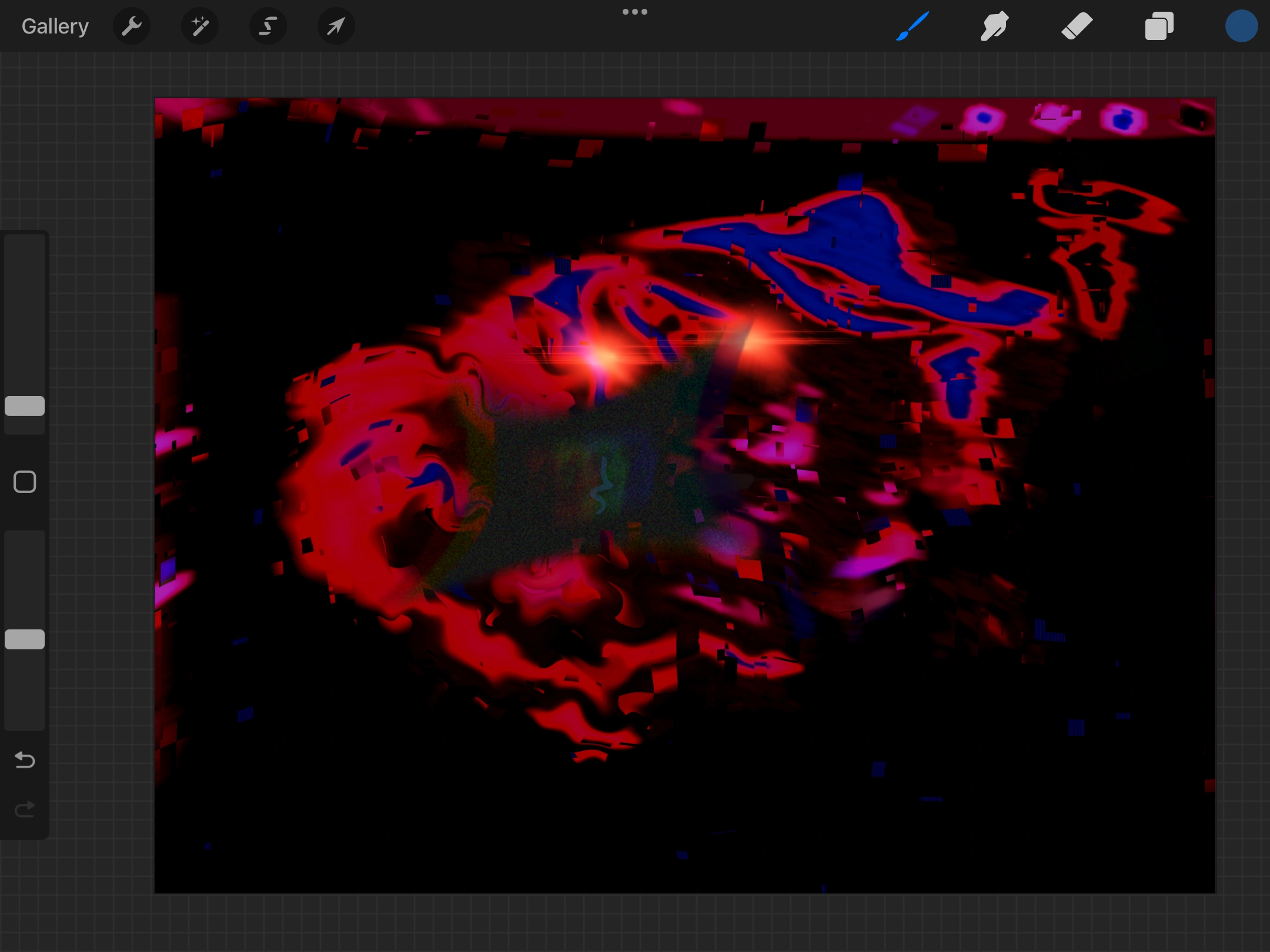Select the Paint brush tool
Viewport: 1270px width, 952px height.
913,26
